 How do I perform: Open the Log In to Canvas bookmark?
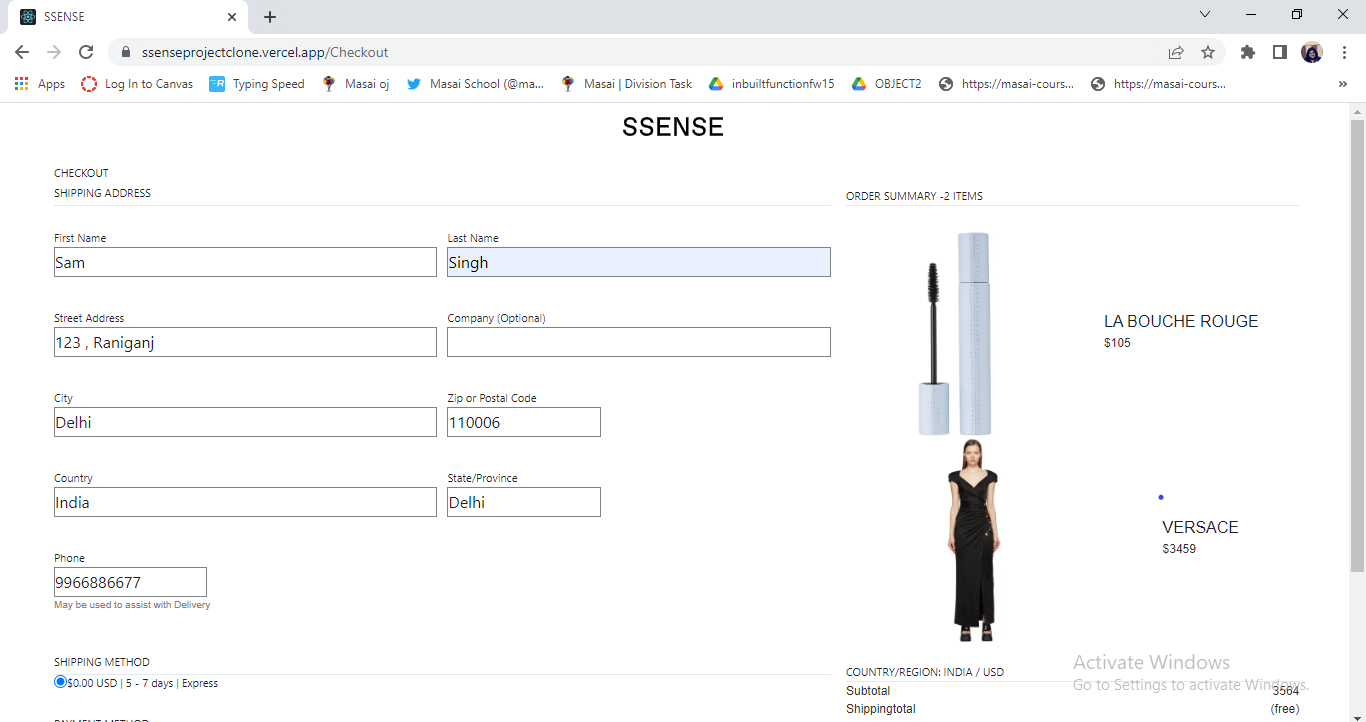137,84
